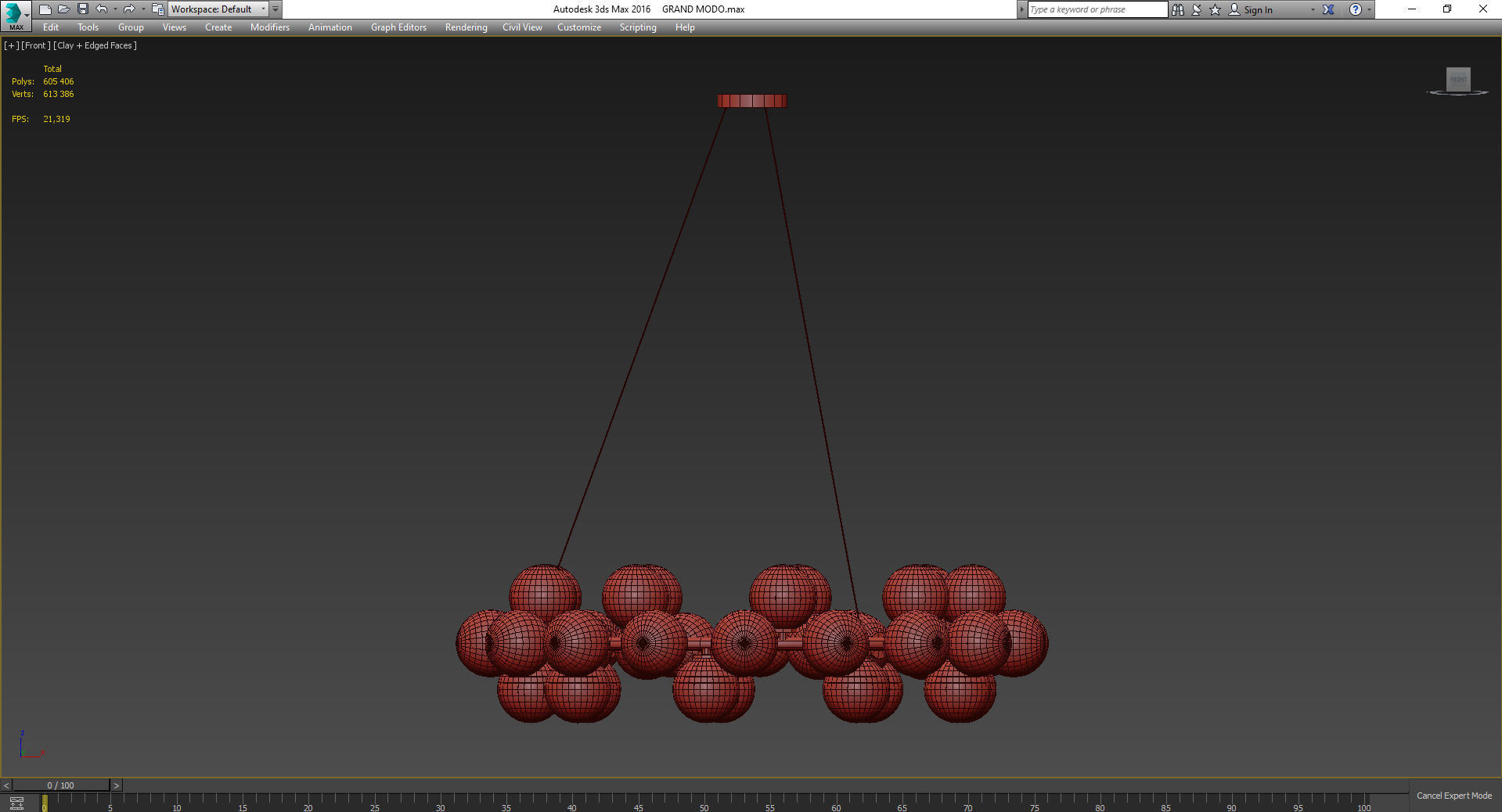Screen dimensions: 1502x812
Task: Open undo history dropdown arrow
Action: point(115,9)
